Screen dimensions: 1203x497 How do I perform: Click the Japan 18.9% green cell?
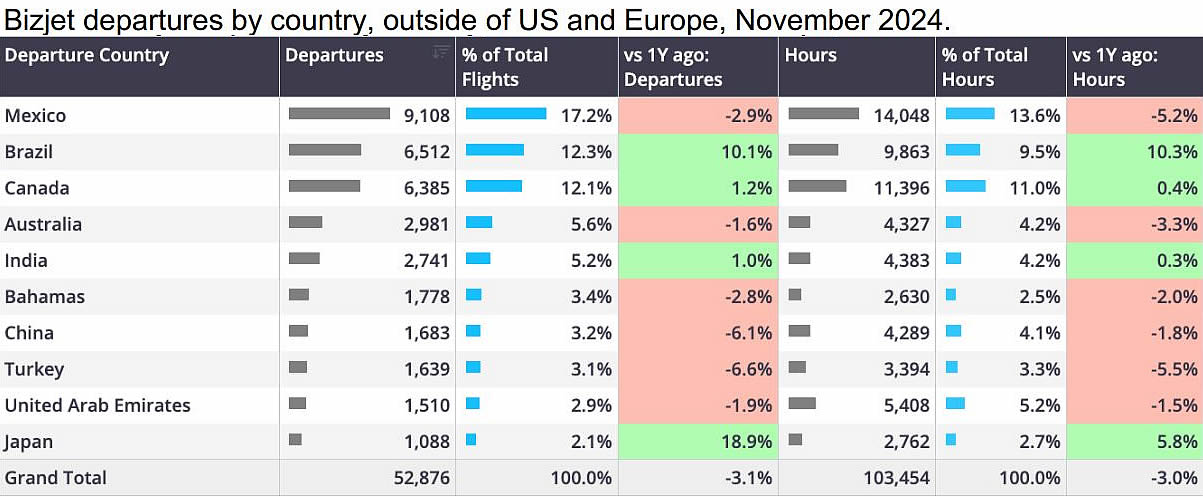pos(697,441)
